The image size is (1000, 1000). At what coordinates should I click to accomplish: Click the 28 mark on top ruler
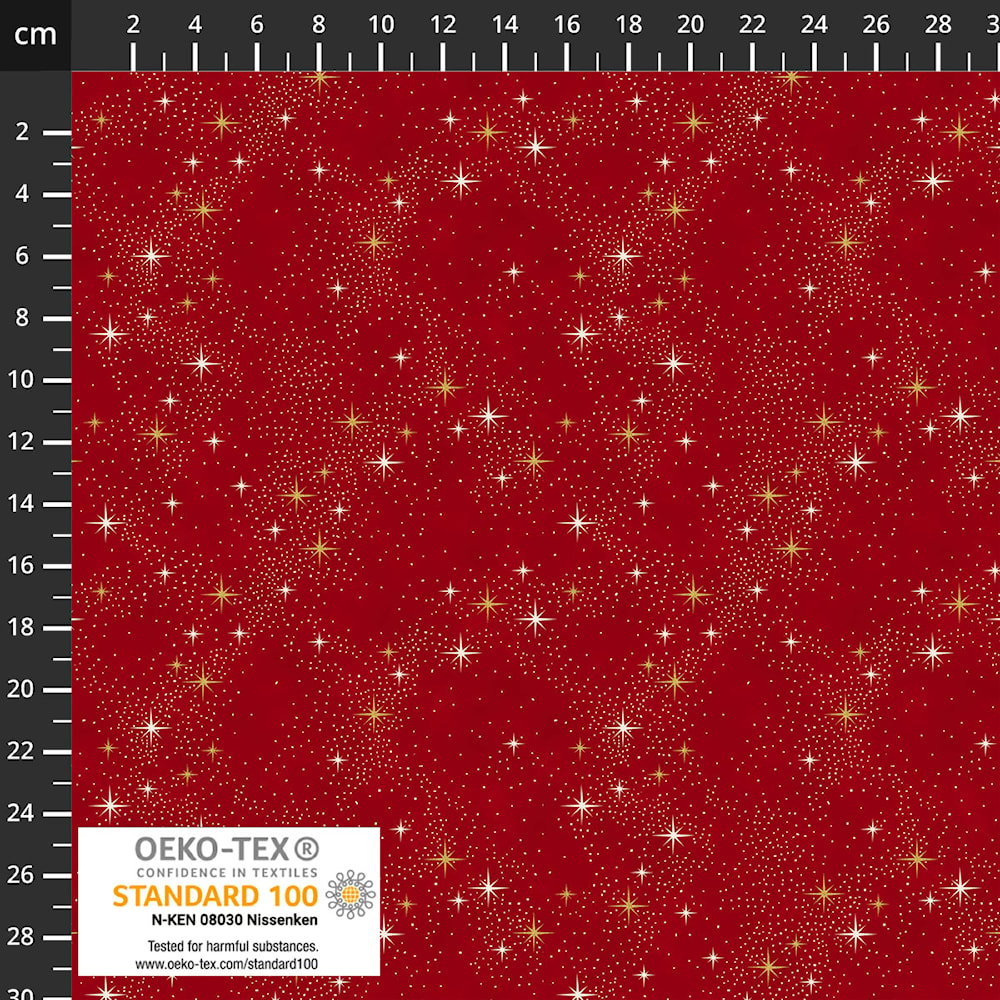click(938, 25)
